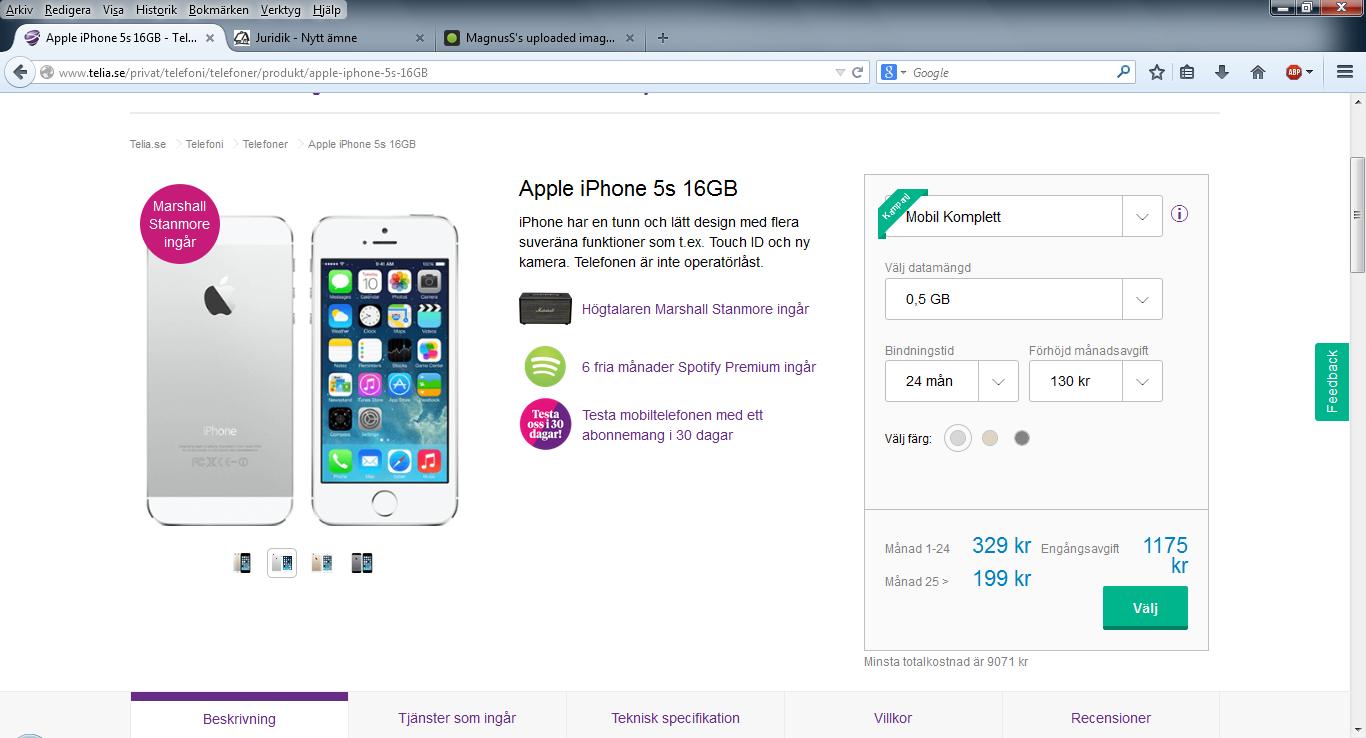This screenshot has height=738, width=1366.
Task: Click the green Välj button
Action: pos(1145,608)
